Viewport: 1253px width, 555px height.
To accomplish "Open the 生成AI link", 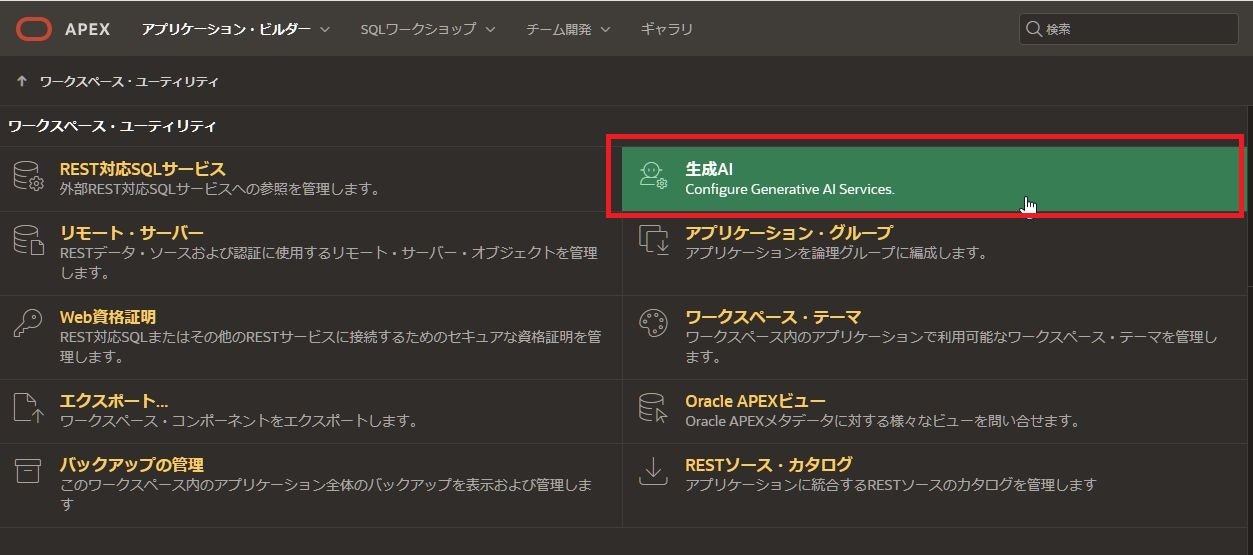I will pos(709,169).
